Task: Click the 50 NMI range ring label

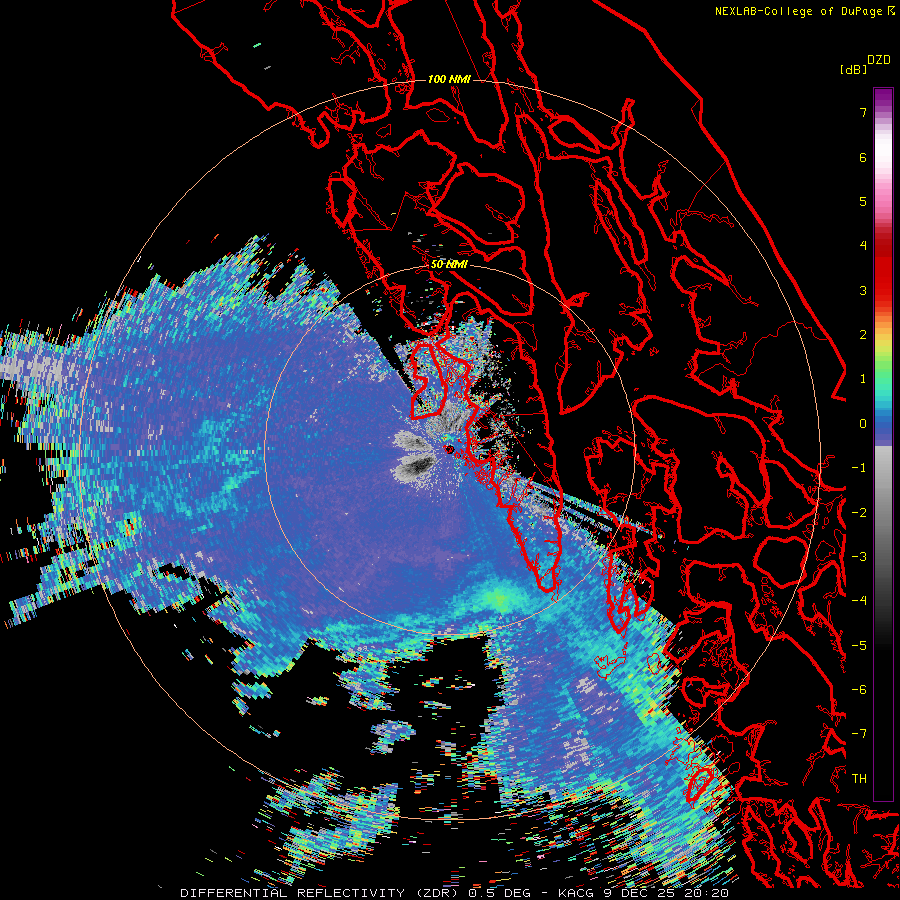Action: (x=449, y=265)
